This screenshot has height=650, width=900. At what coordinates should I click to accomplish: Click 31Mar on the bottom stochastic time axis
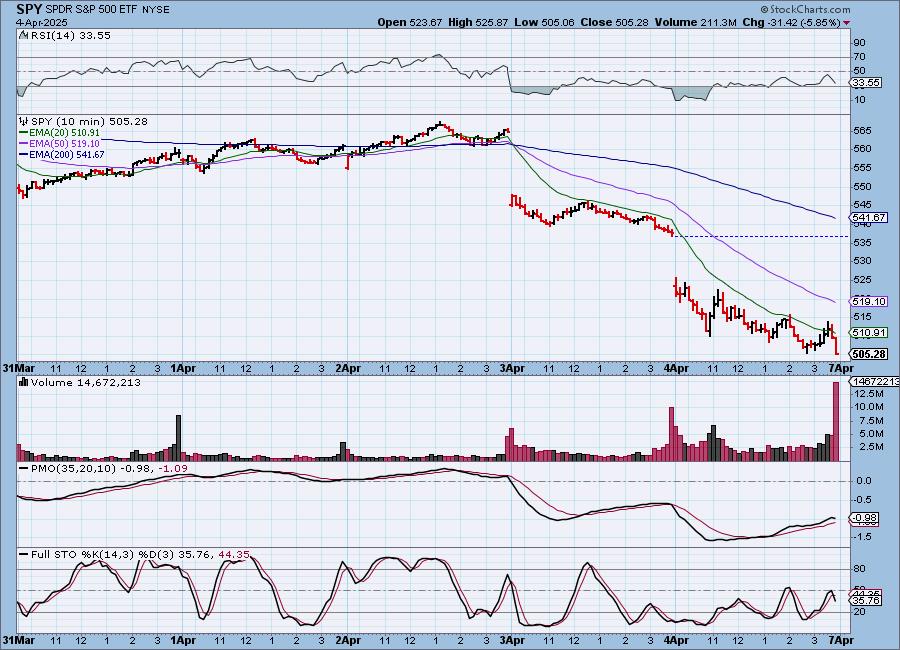[x=17, y=640]
